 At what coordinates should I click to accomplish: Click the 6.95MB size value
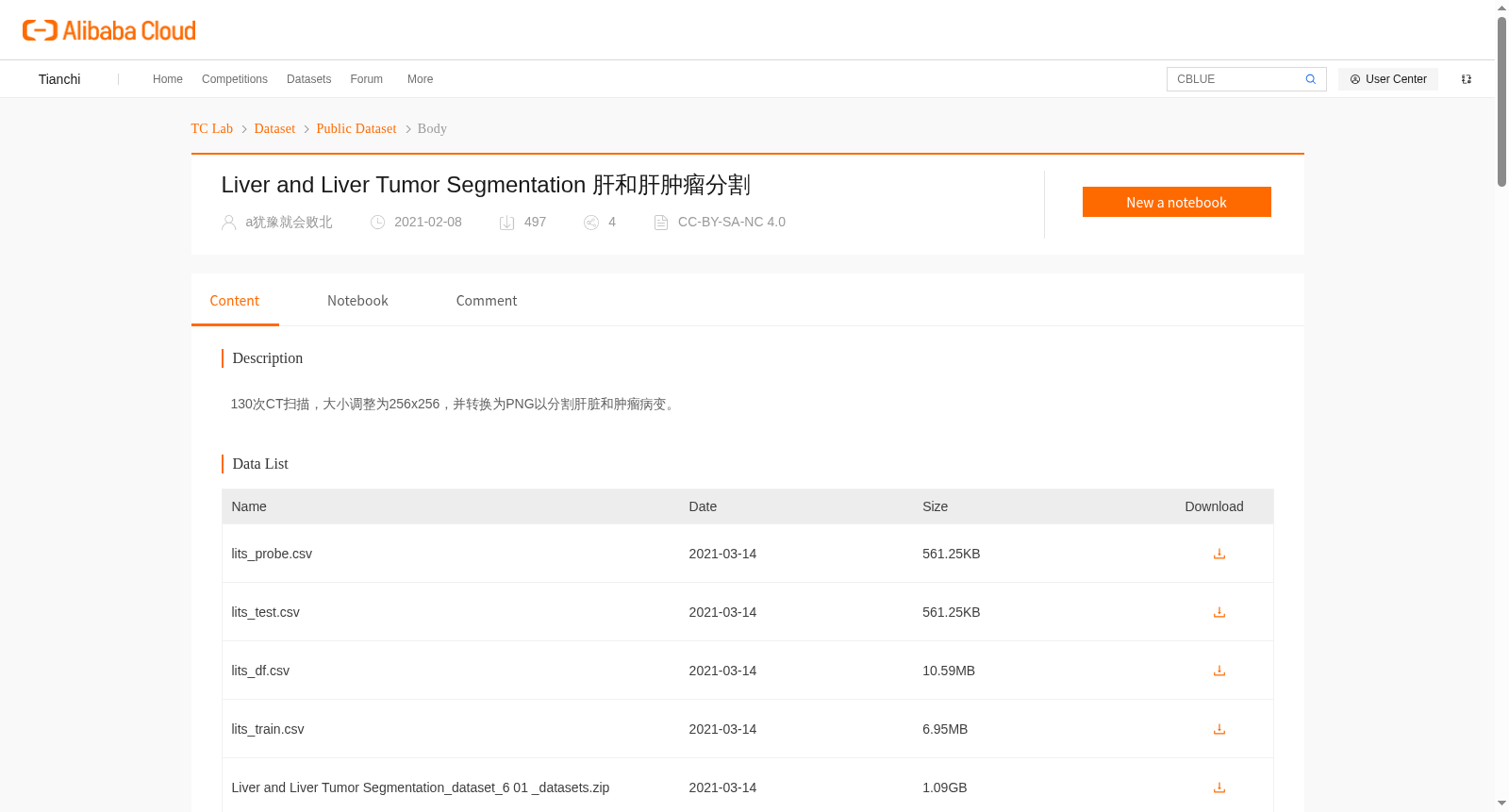pyautogui.click(x=945, y=729)
